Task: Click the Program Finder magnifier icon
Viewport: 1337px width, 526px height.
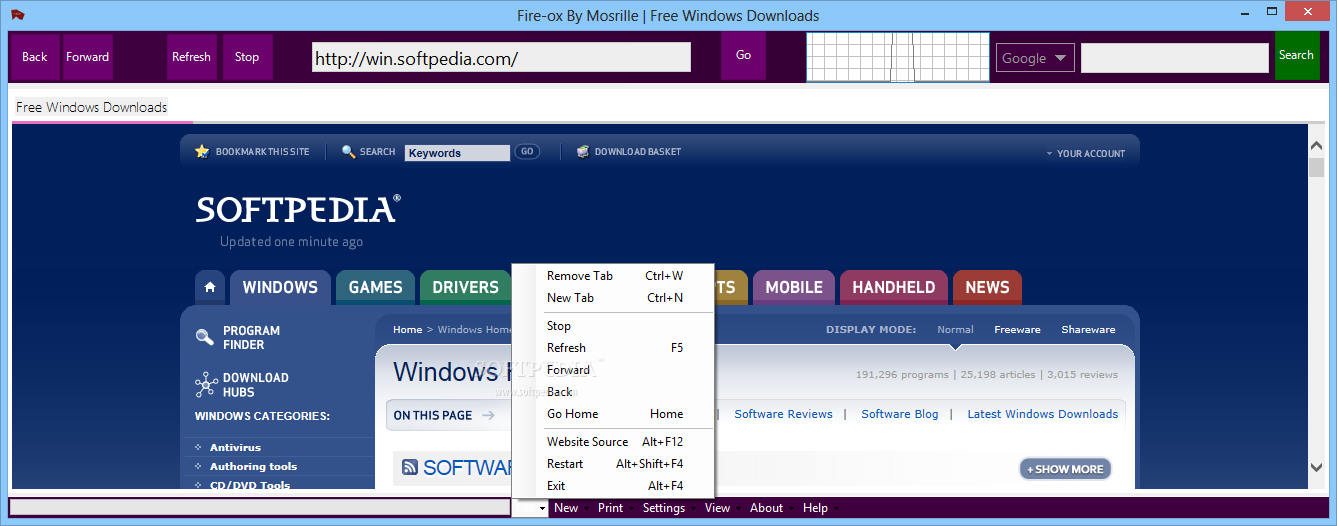Action: [x=205, y=338]
